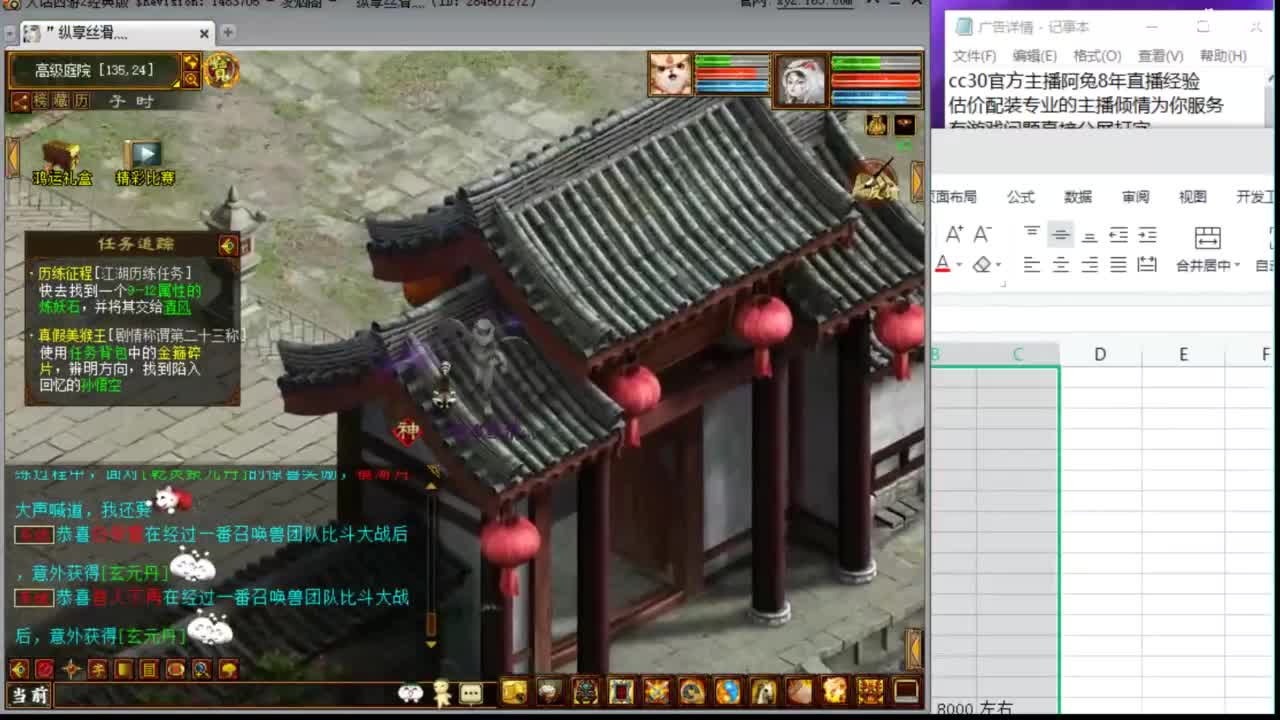This screenshot has width=1280, height=720.
Task: Click the first gold icon in the bottom action bar
Action: [x=514, y=691]
